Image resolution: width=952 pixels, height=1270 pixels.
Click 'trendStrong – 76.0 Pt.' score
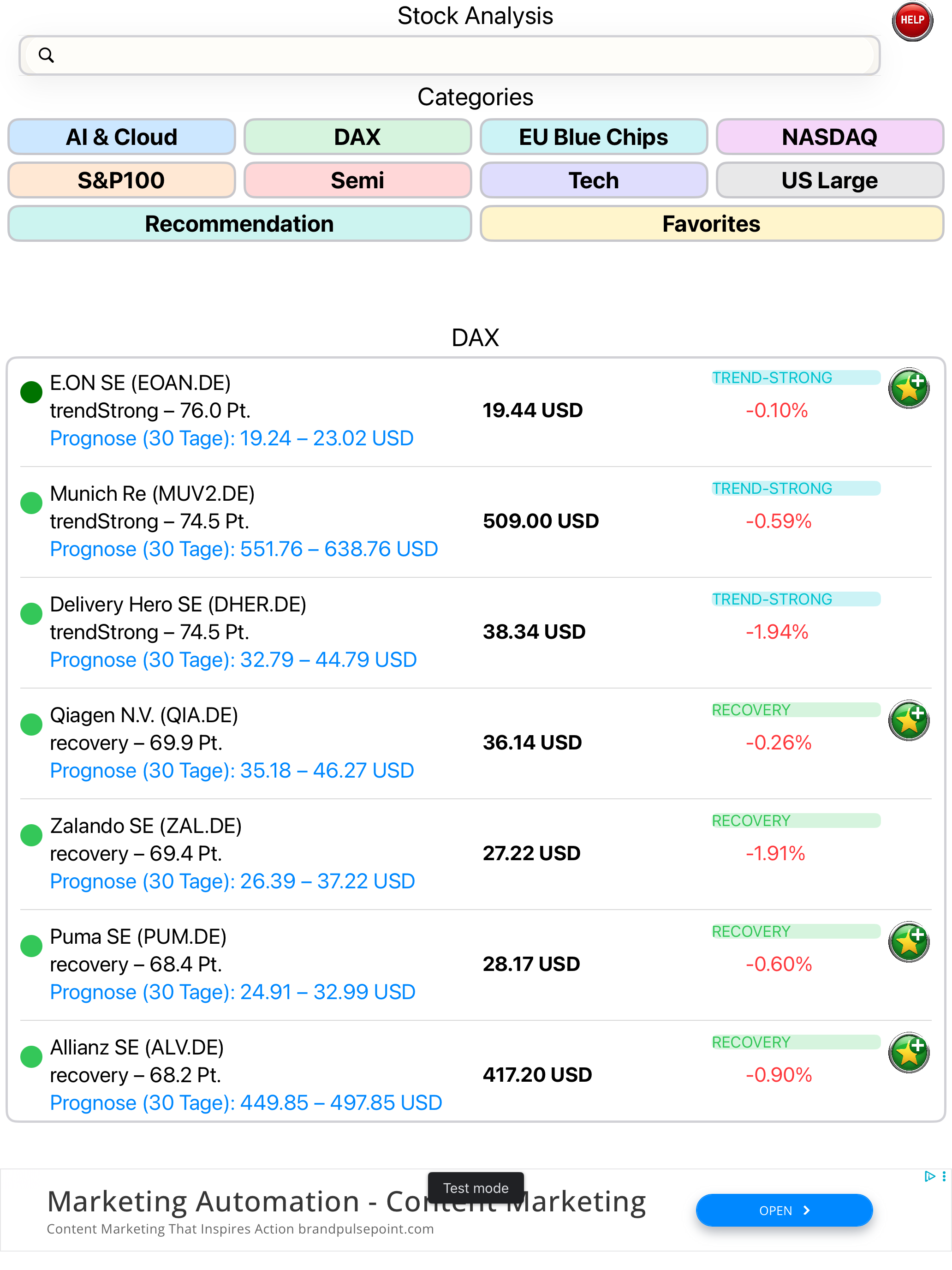(x=150, y=411)
